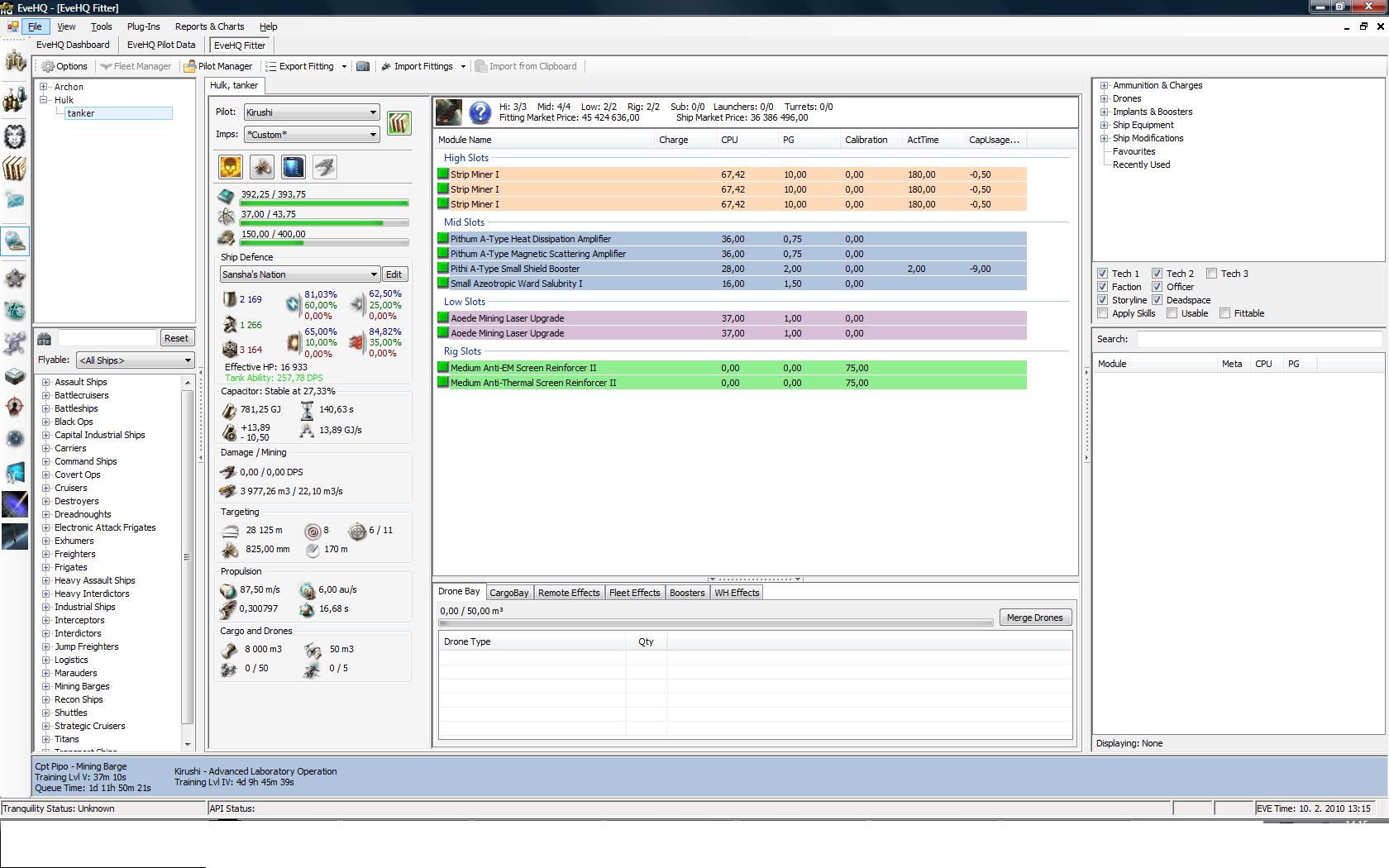The height and width of the screenshot is (868, 1389).
Task: Open the Flyable <All Ships> dropdown
Action: 135,360
